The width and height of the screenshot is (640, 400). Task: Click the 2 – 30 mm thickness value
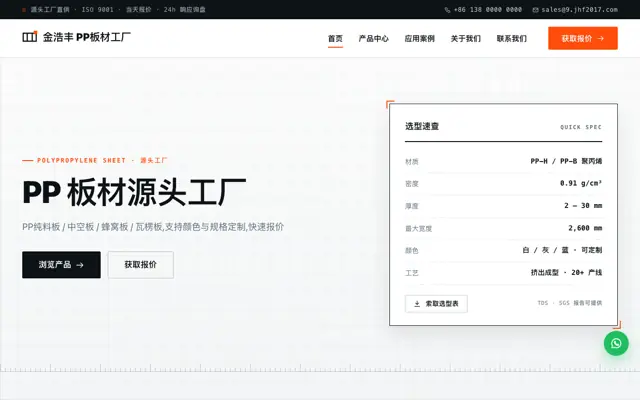tap(583, 206)
